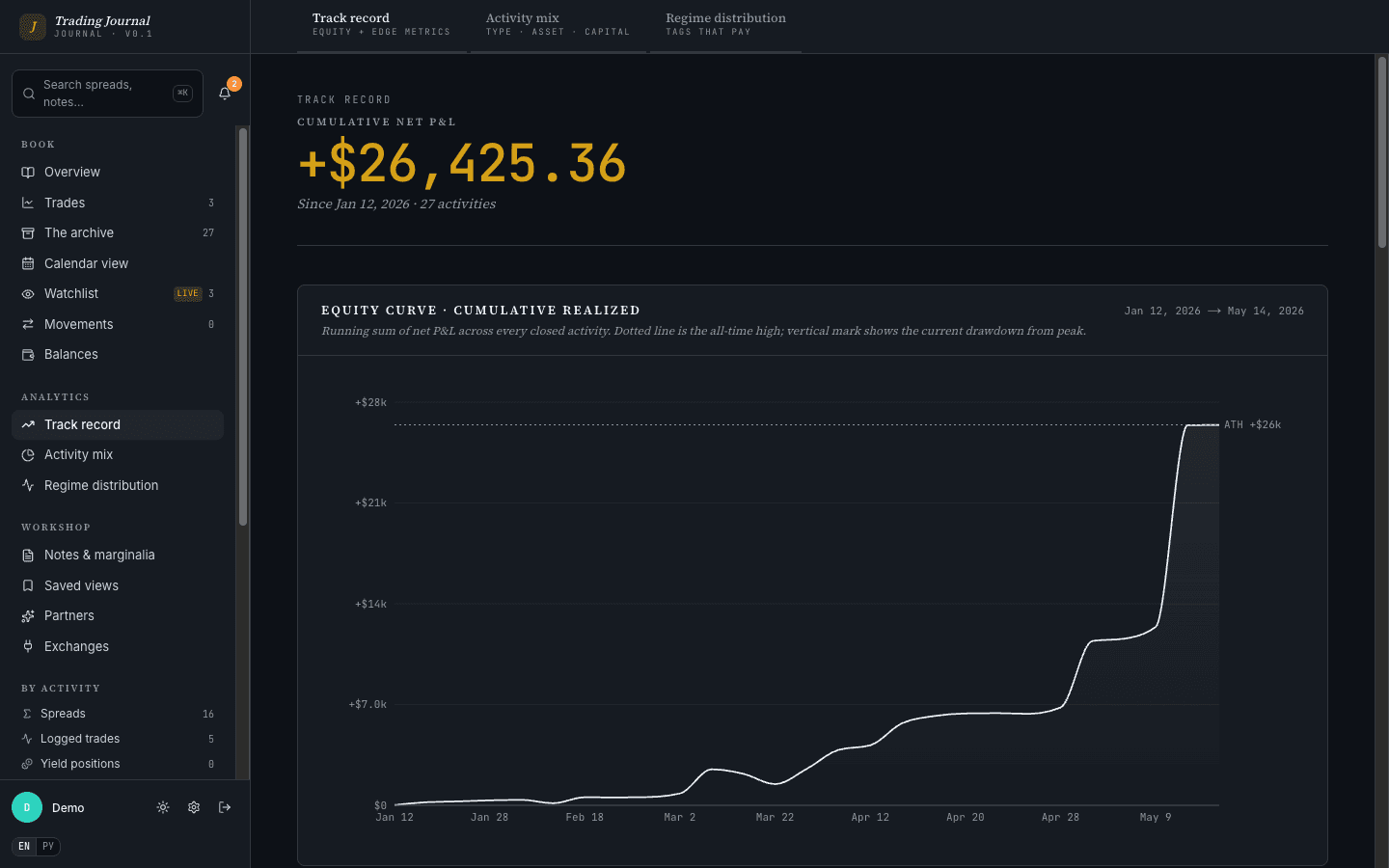This screenshot has height=868, width=1389.
Task: Filter by Yield positions activity
Action: (118, 764)
